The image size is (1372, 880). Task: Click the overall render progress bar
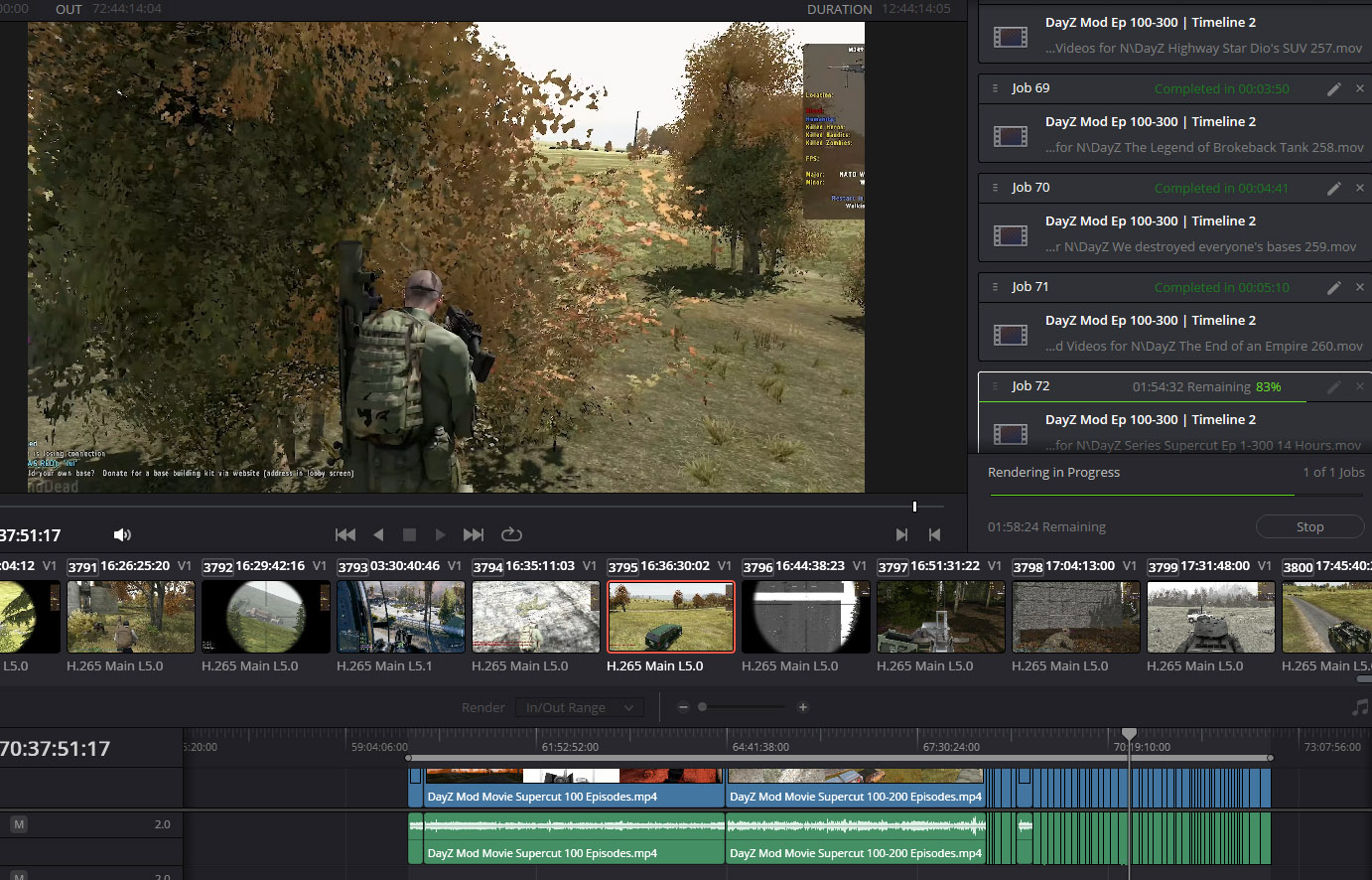point(1176,495)
